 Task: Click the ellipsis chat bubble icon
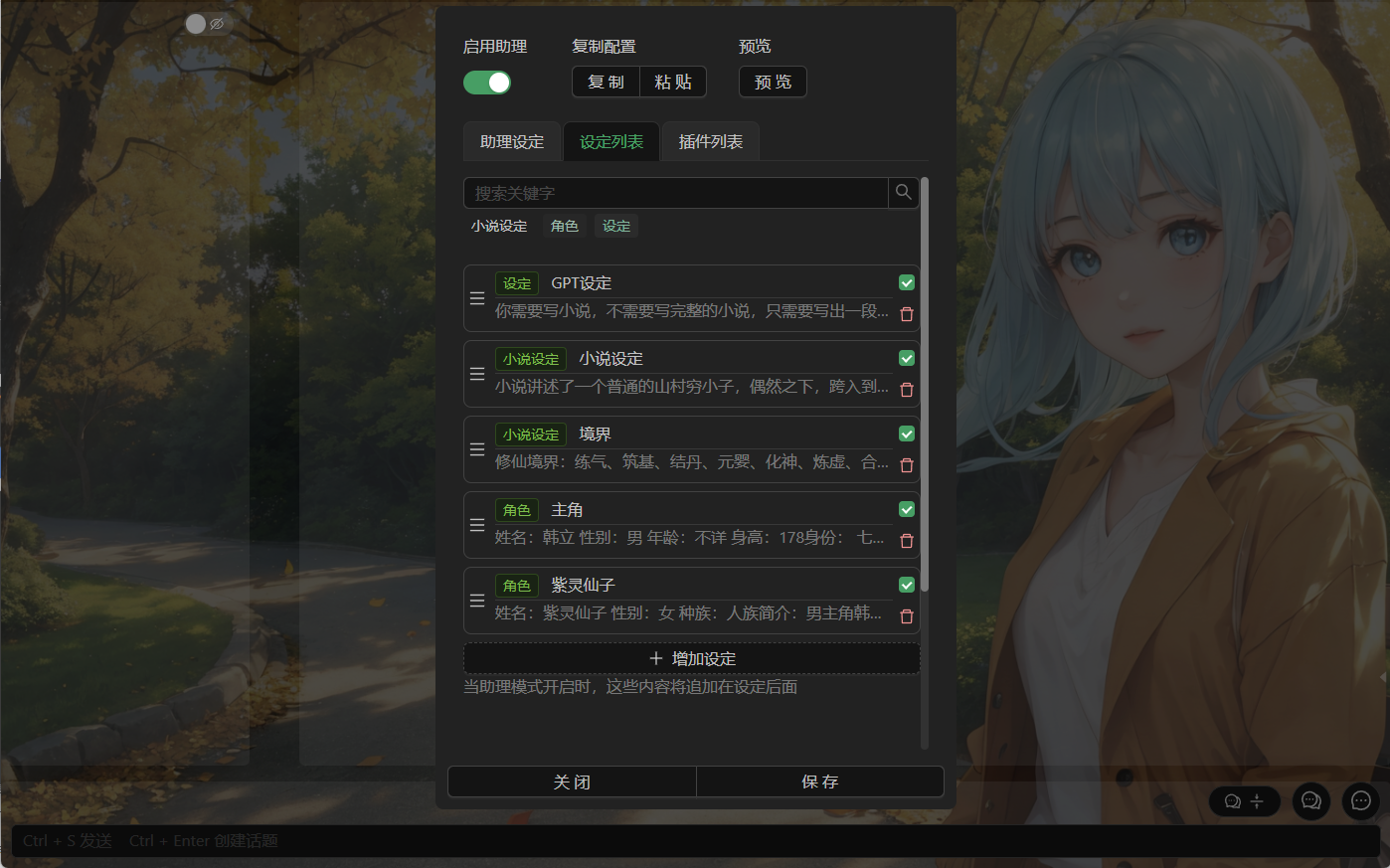click(1361, 800)
